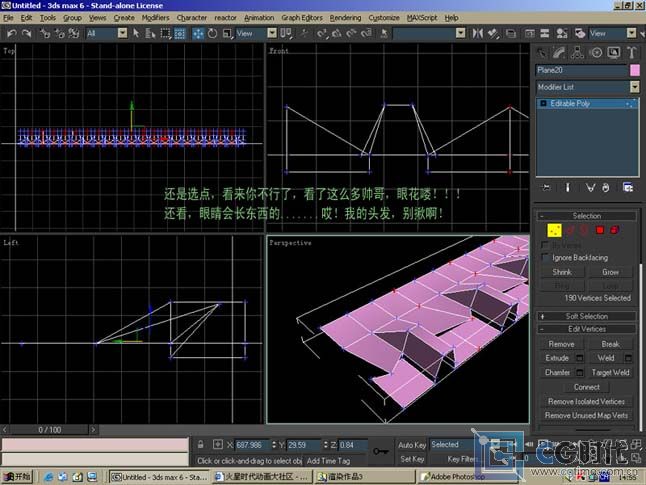
Task: Activate Bind to Space Warp tool
Action: coord(74,33)
